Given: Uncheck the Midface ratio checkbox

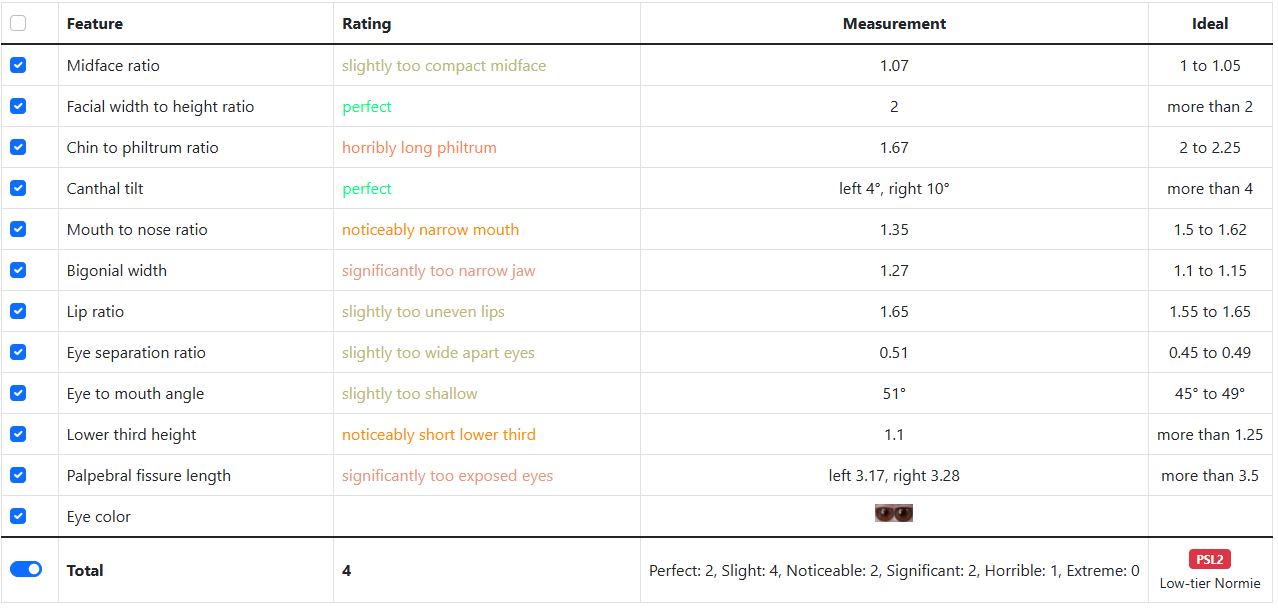Looking at the screenshot, I should pyautogui.click(x=18, y=65).
